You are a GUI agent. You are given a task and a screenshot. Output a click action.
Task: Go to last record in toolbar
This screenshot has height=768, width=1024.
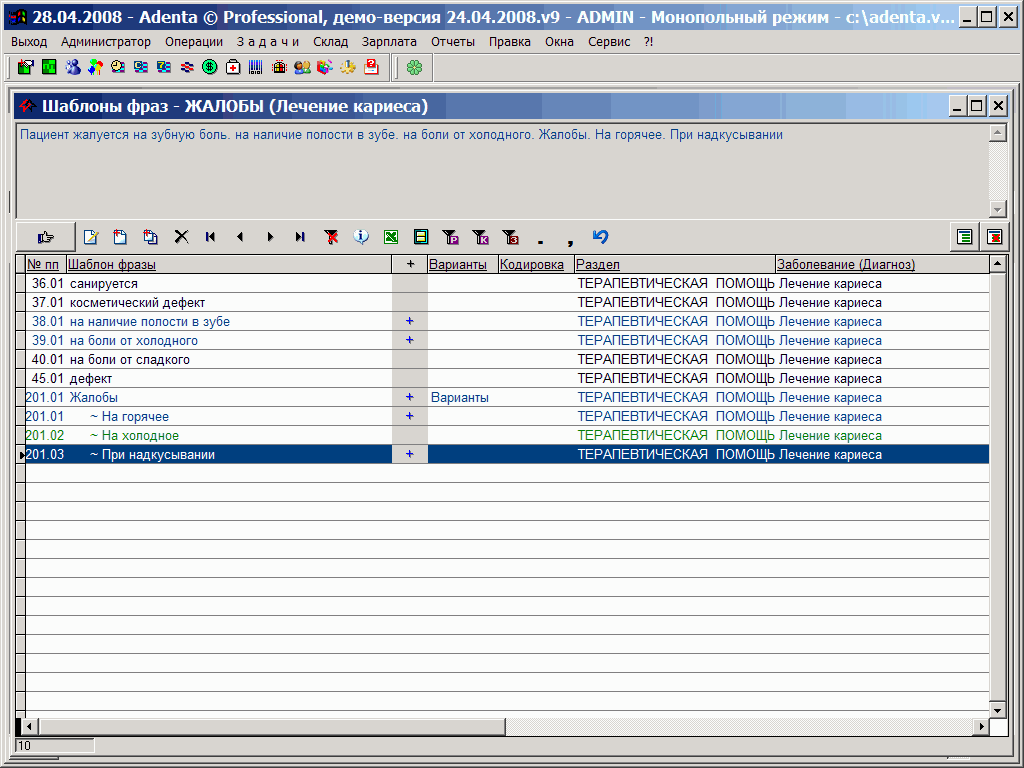pyautogui.click(x=300, y=237)
